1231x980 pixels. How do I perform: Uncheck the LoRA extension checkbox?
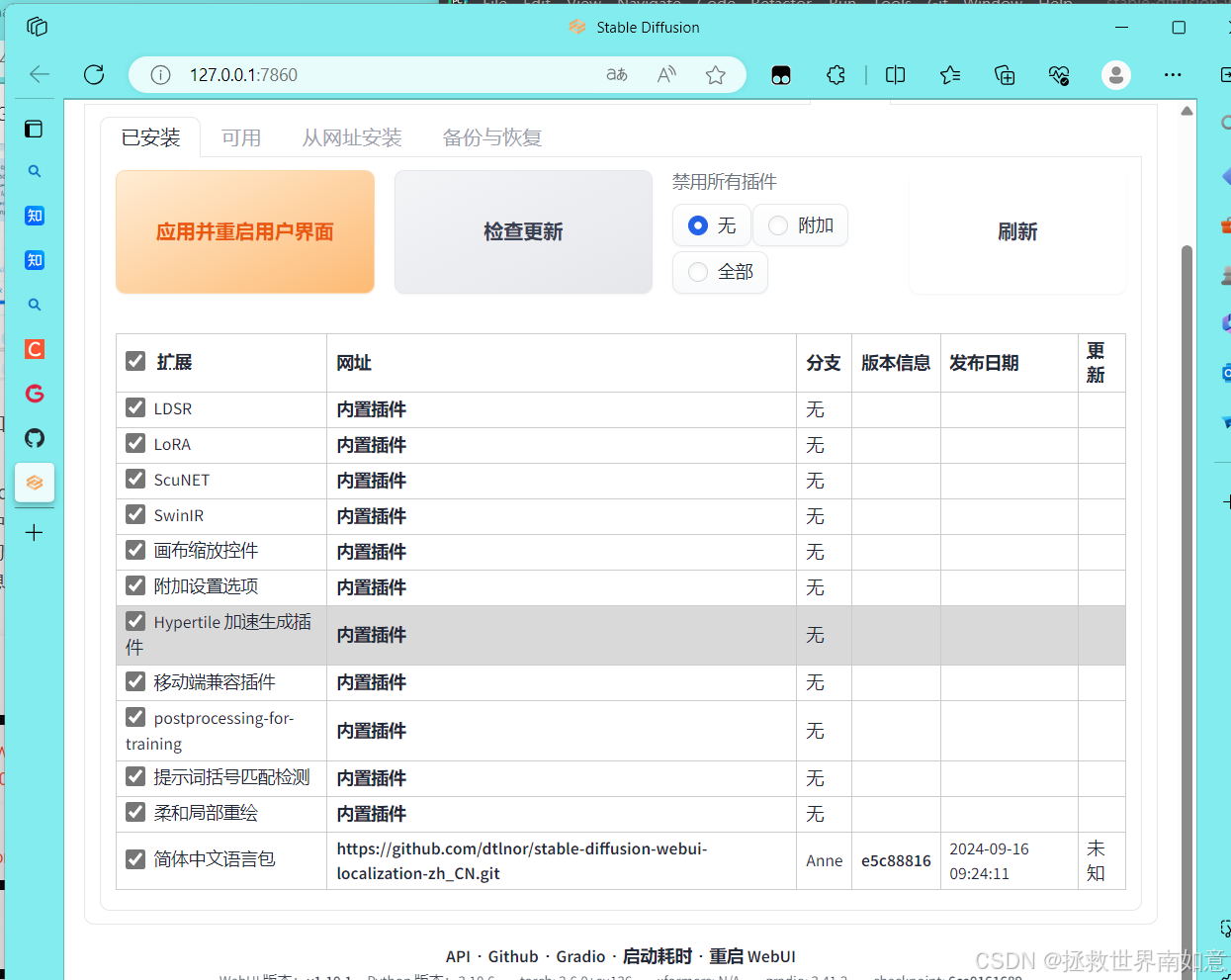[x=136, y=443]
